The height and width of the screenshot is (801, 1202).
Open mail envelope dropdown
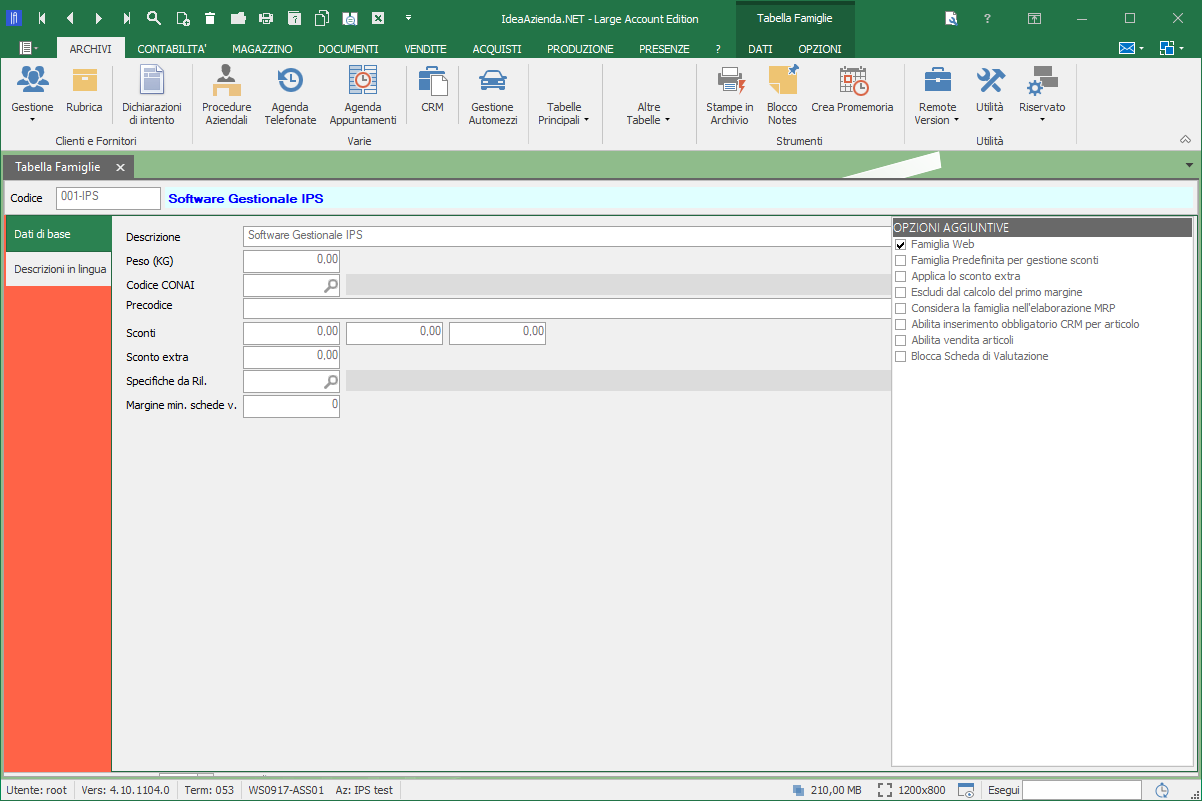coord(1131,48)
